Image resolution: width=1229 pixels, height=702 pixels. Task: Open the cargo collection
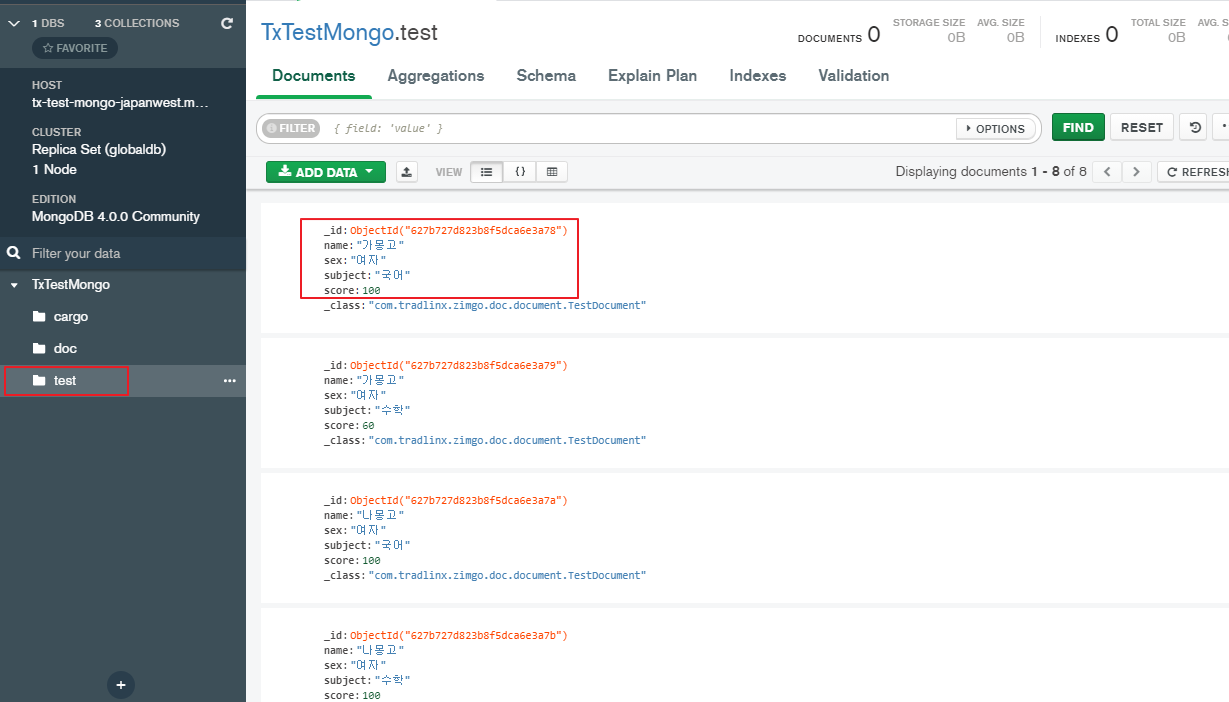pos(71,316)
